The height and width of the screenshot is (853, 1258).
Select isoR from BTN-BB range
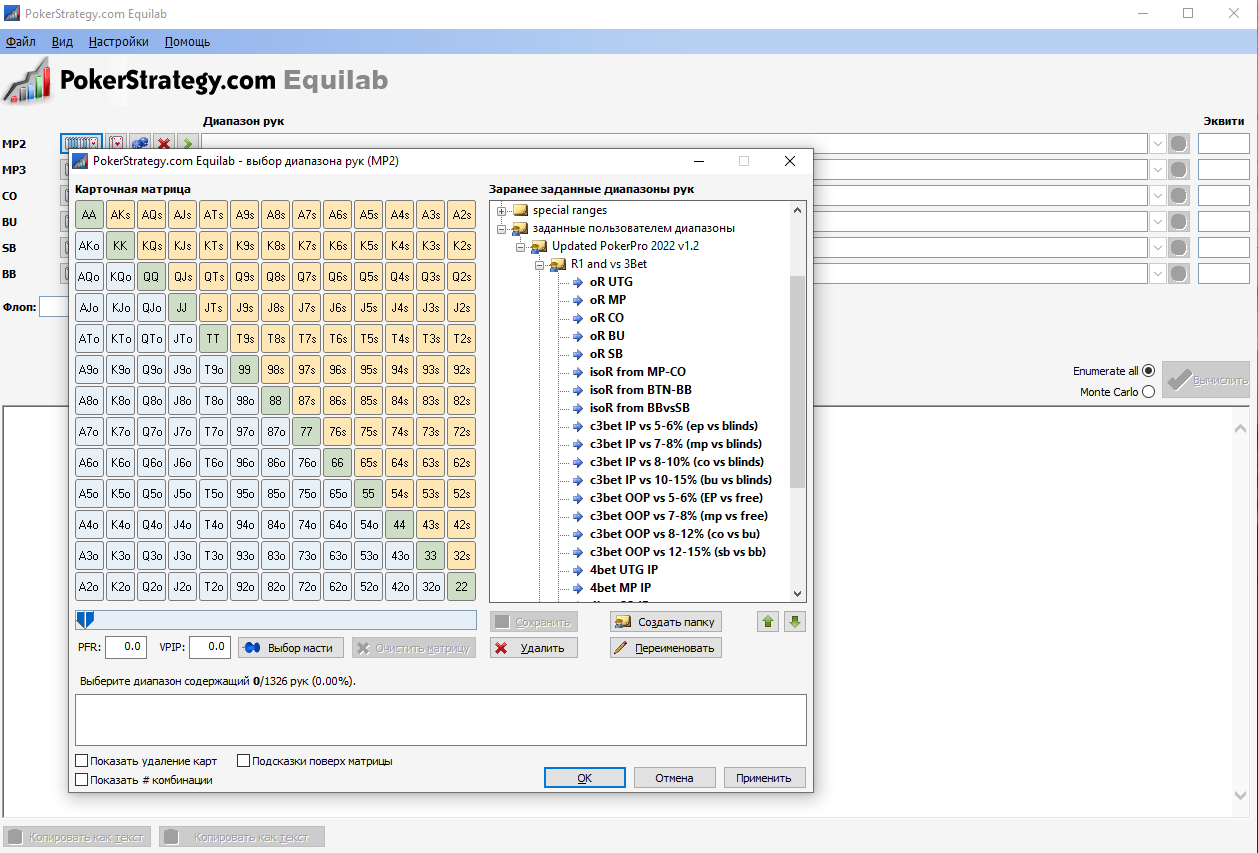[640, 390]
